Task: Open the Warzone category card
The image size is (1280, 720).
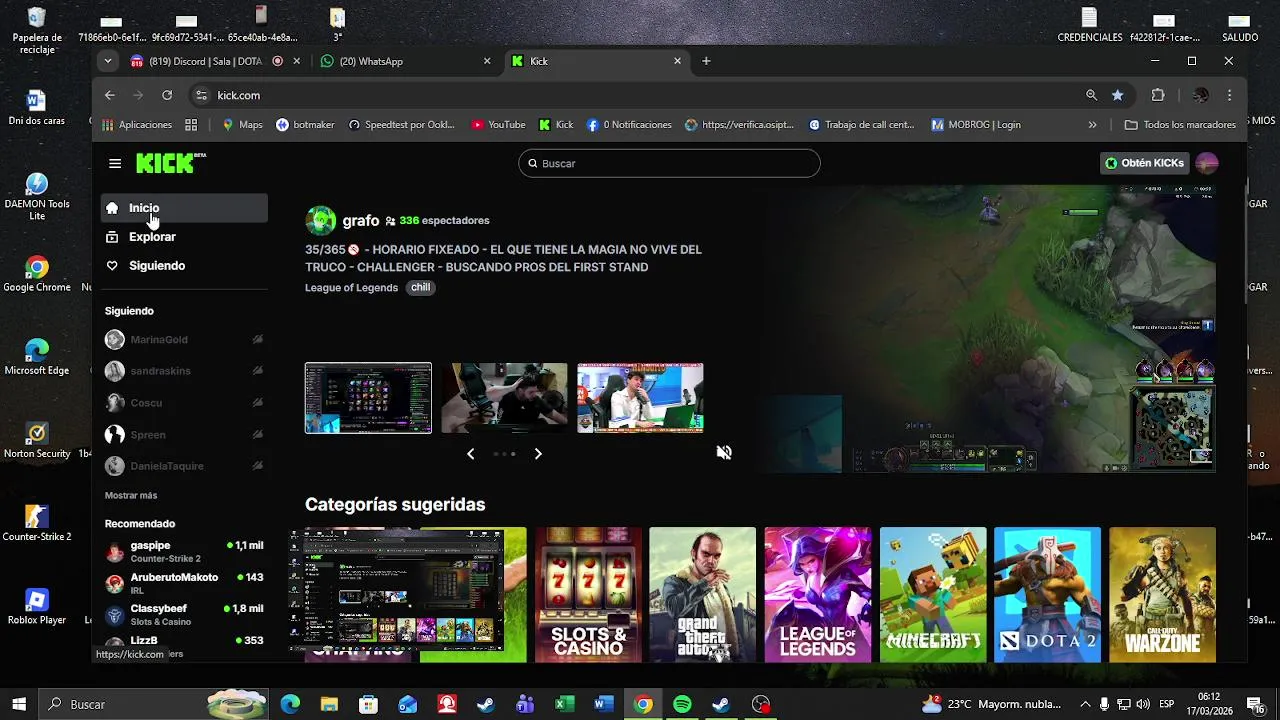Action: [1162, 594]
